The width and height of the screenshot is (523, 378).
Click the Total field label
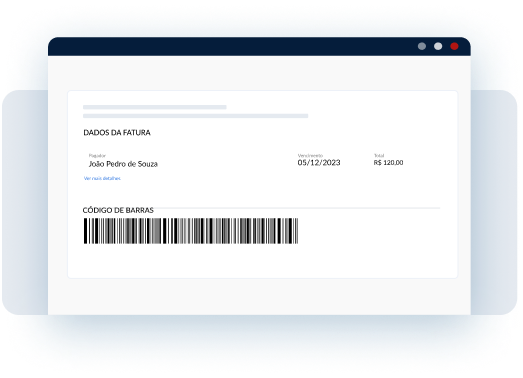point(379,155)
